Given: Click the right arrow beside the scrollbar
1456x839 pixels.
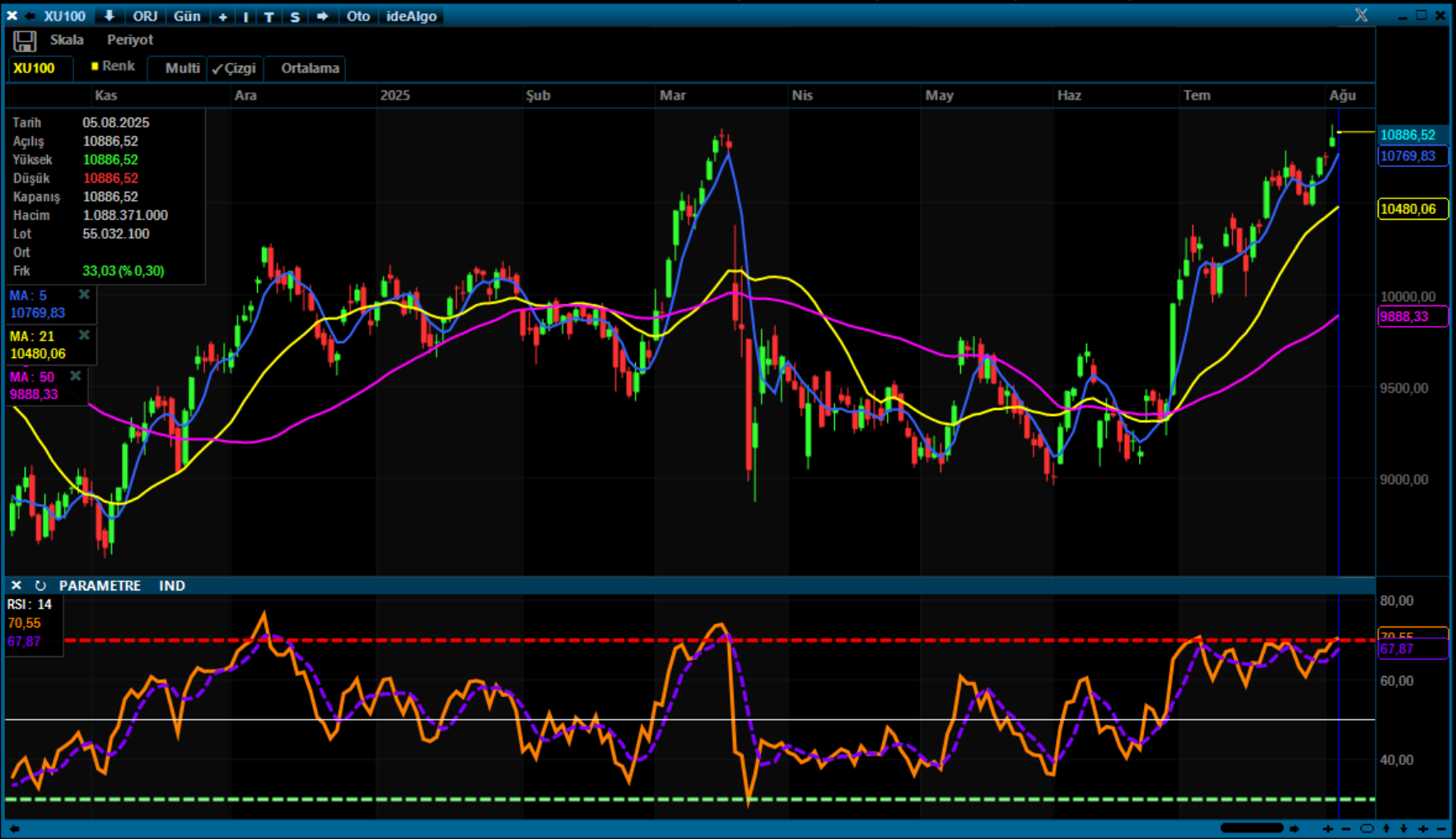Looking at the screenshot, I should pos(1295,828).
